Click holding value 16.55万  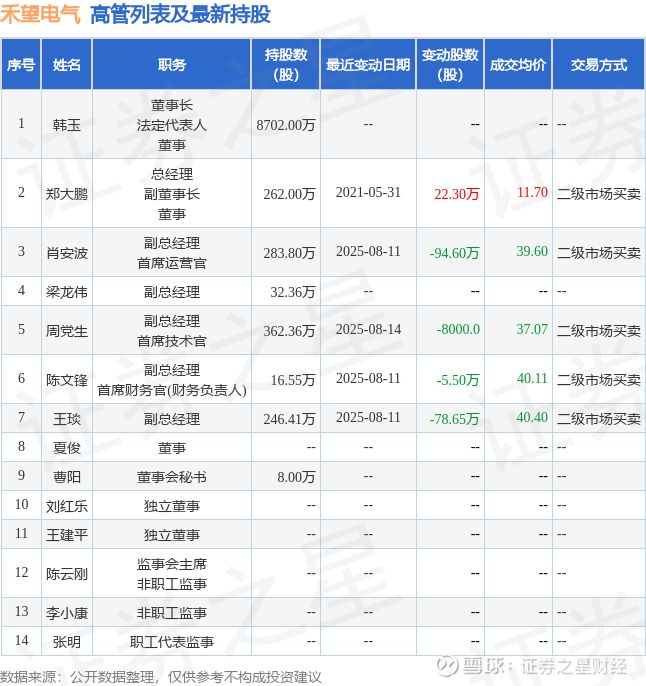[293, 380]
